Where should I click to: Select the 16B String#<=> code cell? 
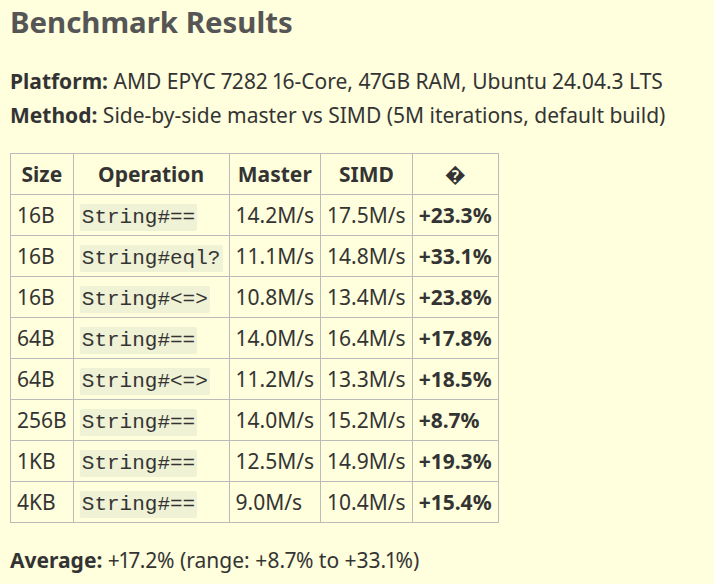click(145, 299)
